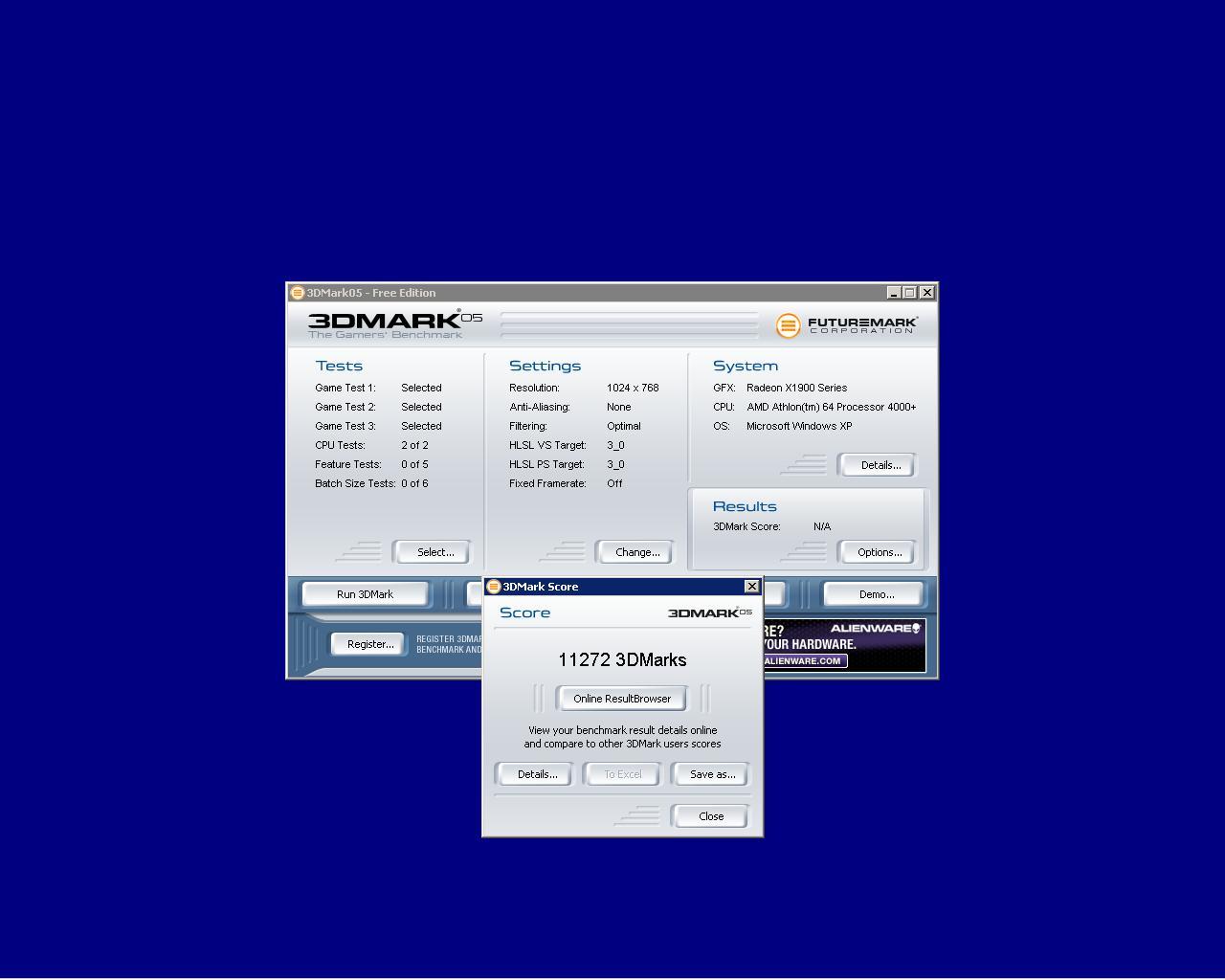Close the 3DMark Score dialog with X
Viewport: 1225px width, 980px height.
[x=752, y=586]
